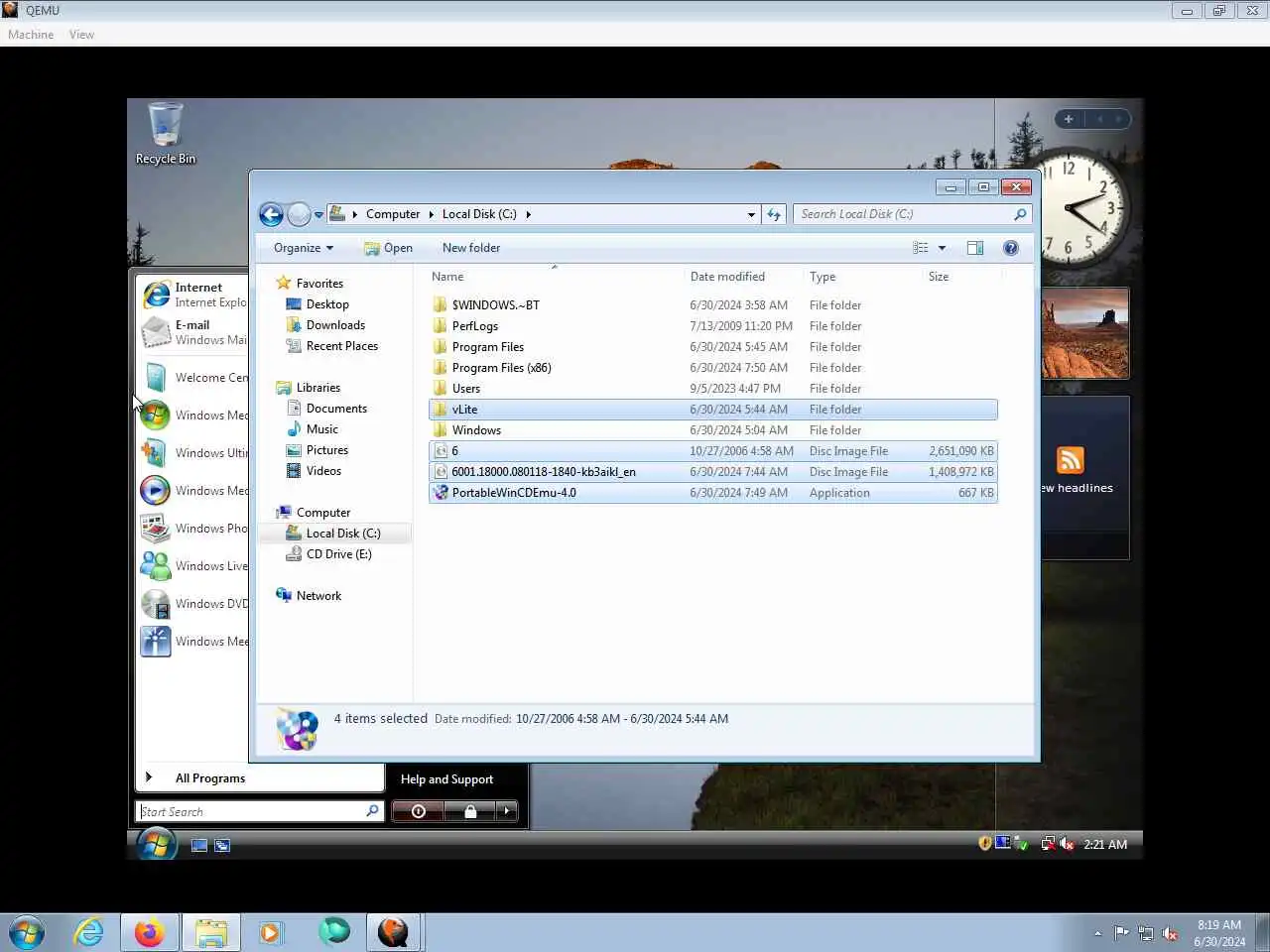This screenshot has height=952, width=1270.
Task: Open the E-mail Windows Mail icon in Start menu
Action: click(x=156, y=332)
